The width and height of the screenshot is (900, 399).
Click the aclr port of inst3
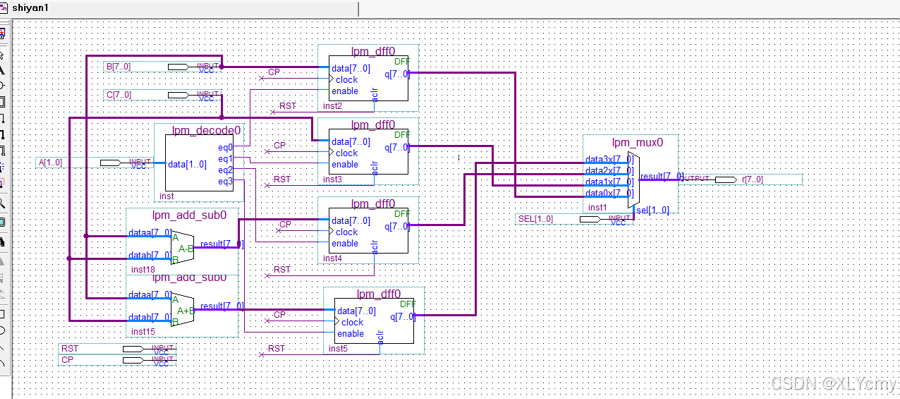click(375, 167)
